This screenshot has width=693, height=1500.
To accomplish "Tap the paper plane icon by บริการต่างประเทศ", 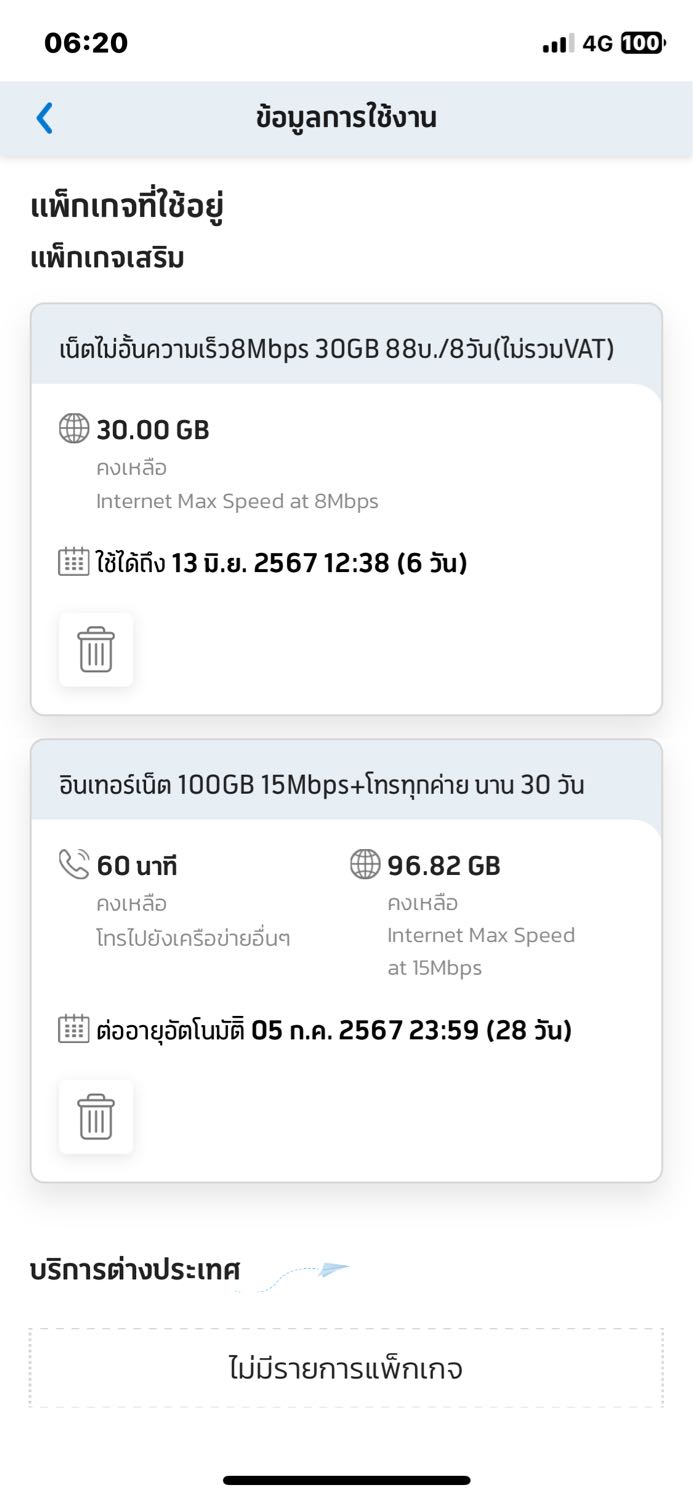I will coord(333,1270).
